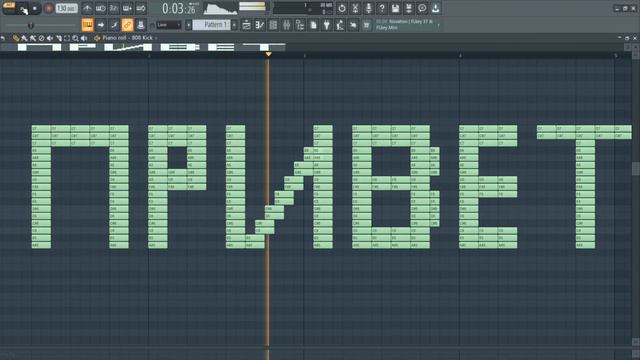Open the audio editor scissors icon
This screenshot has width=640, height=360.
click(355, 8)
